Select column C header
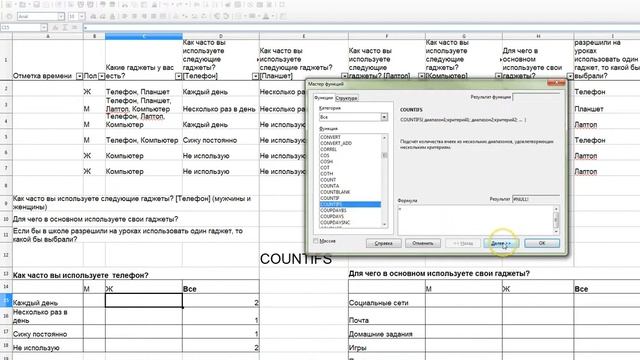This screenshot has width=640, height=360. point(144,36)
